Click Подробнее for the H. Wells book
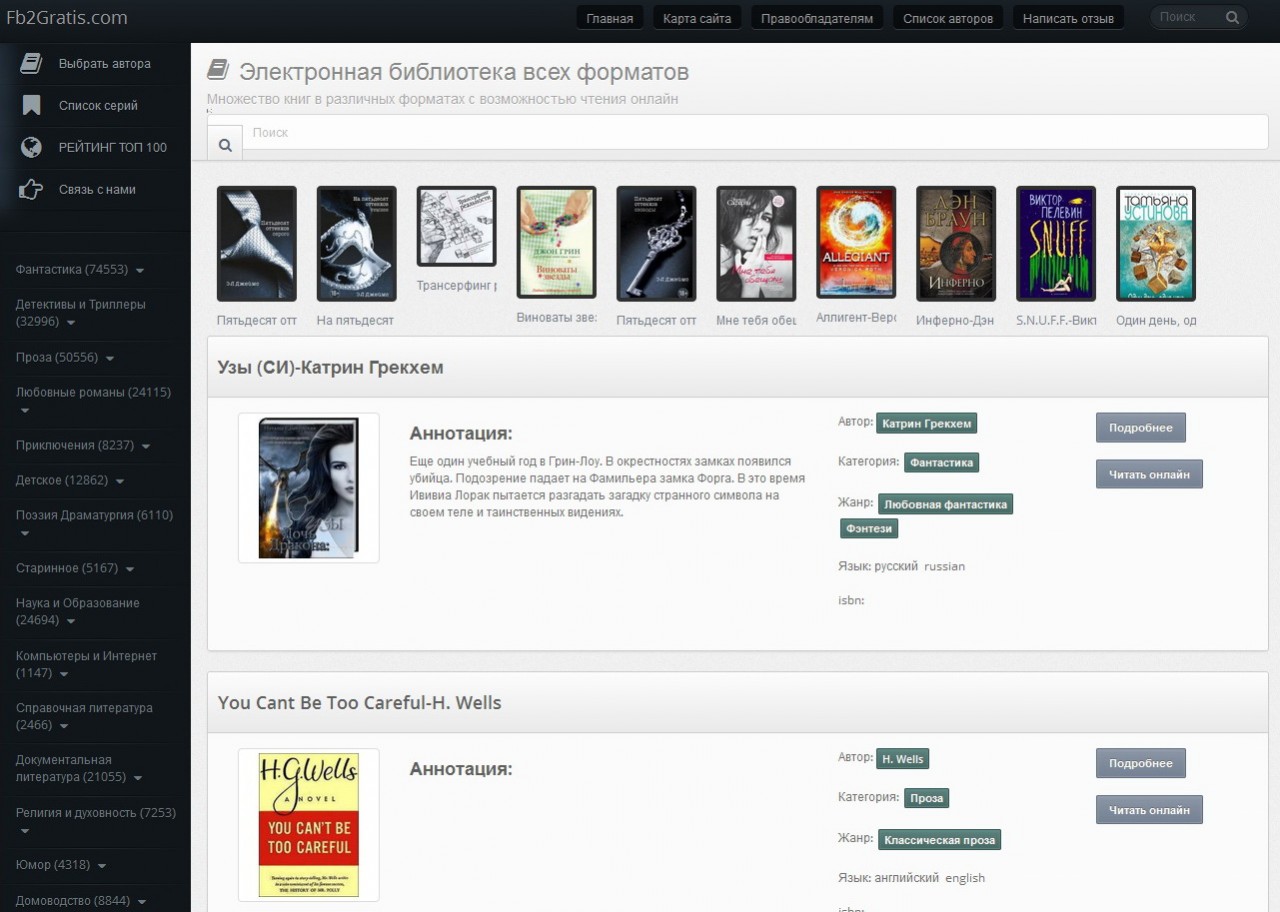The width and height of the screenshot is (1280, 912). (x=1141, y=763)
